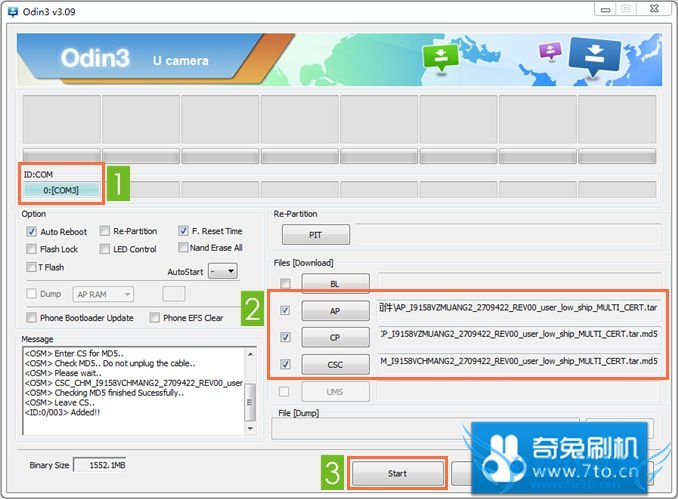The height and width of the screenshot is (499, 678).
Task: Click the AP file path field
Action: click(x=520, y=309)
